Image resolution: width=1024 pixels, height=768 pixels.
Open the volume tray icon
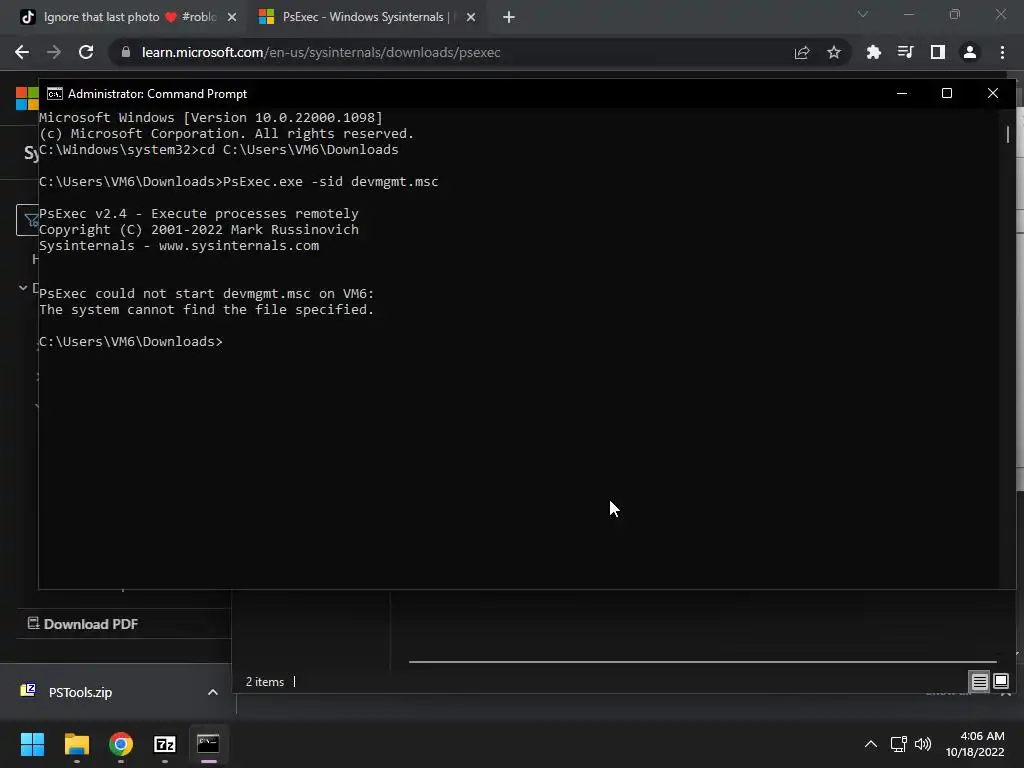923,744
